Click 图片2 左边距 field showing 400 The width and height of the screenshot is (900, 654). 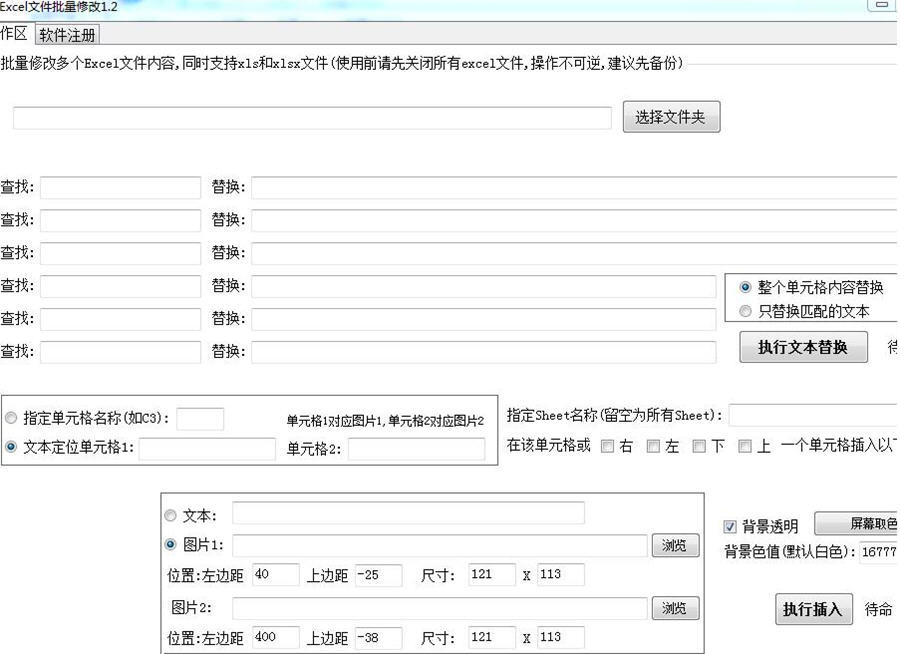point(275,637)
